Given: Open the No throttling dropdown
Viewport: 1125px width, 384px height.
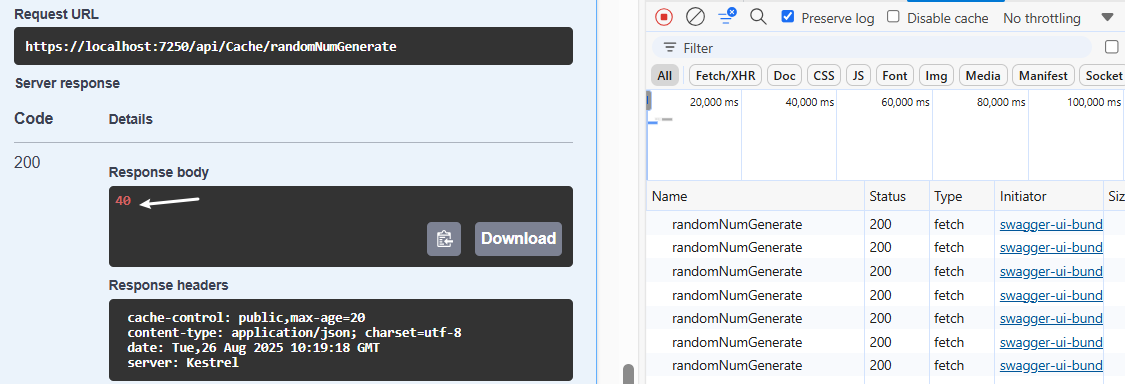Looking at the screenshot, I should tap(1058, 18).
